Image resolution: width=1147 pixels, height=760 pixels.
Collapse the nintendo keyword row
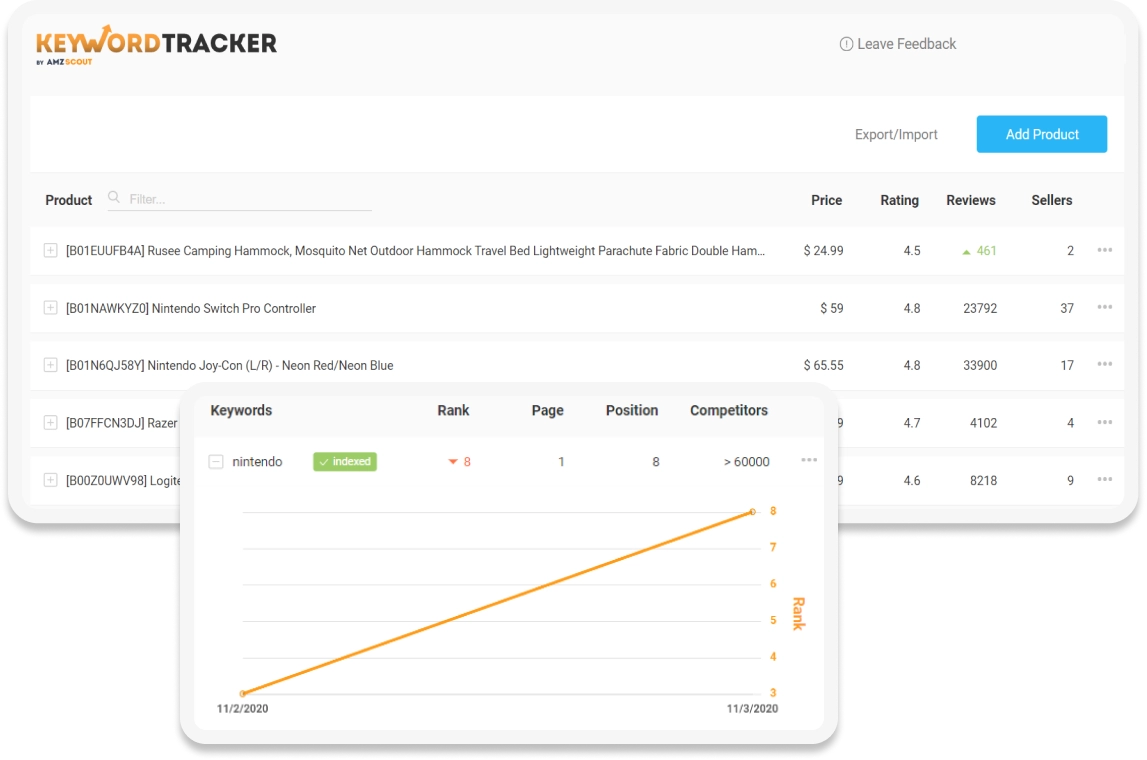coord(216,462)
